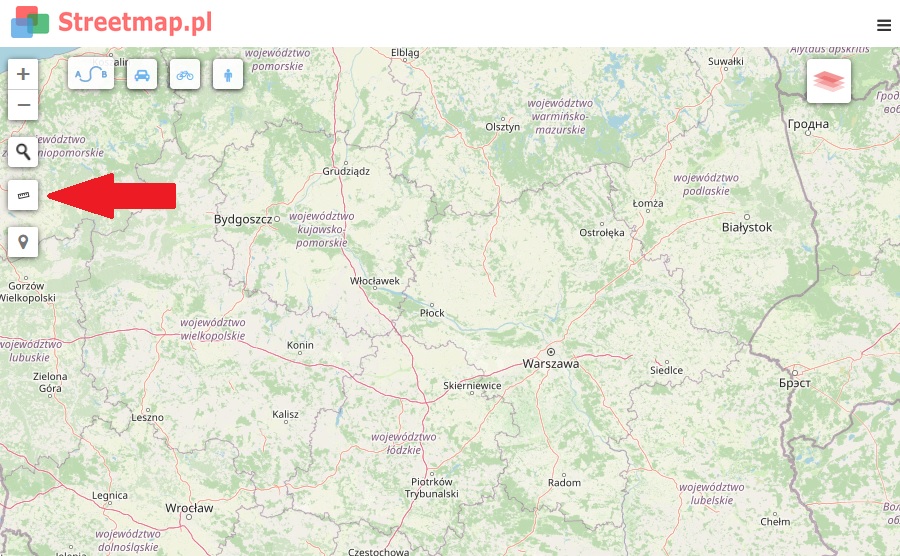Zoom in with the plus button
Image resolution: width=900 pixels, height=556 pixels.
coord(23,74)
